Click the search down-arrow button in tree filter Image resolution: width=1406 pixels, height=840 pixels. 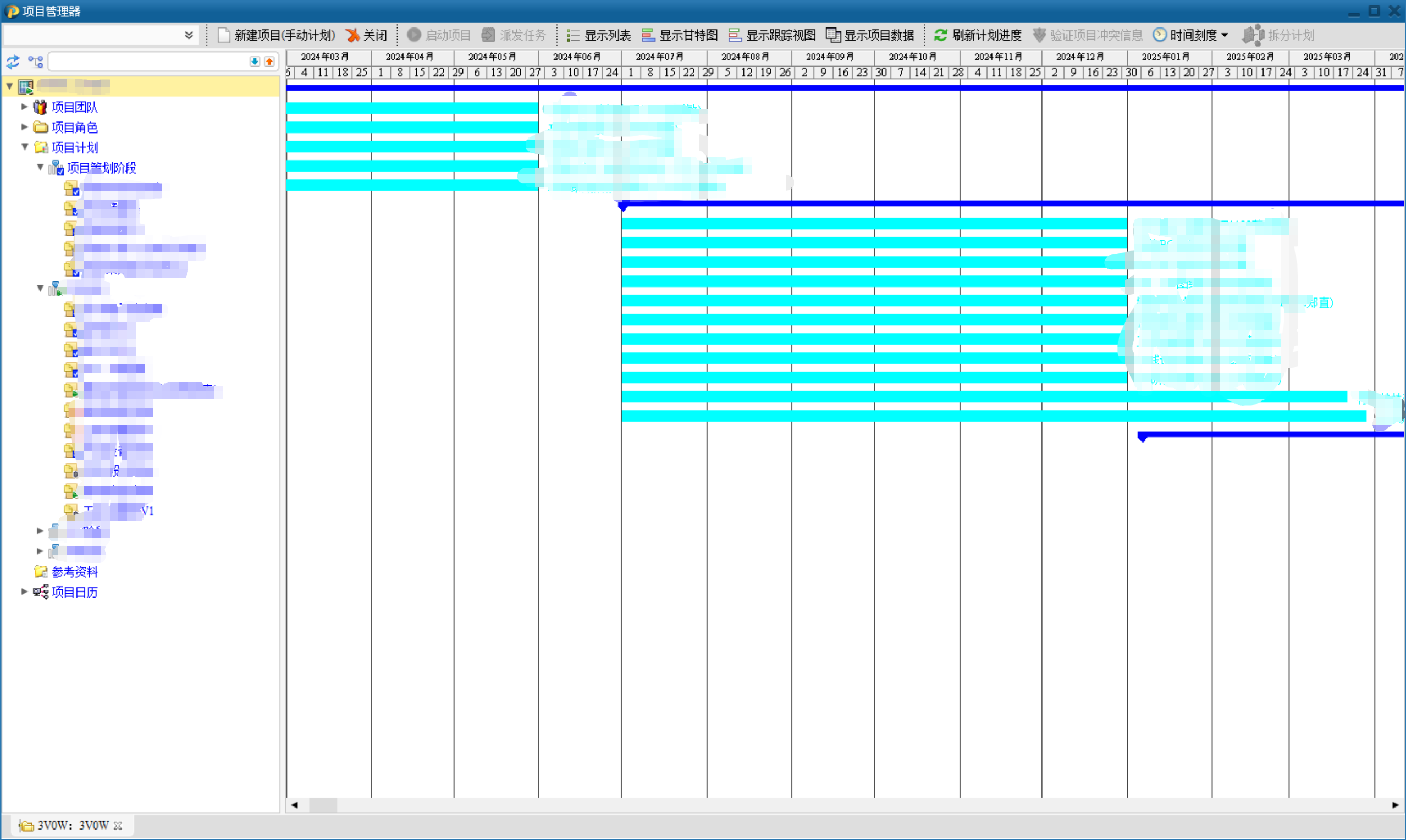[255, 61]
